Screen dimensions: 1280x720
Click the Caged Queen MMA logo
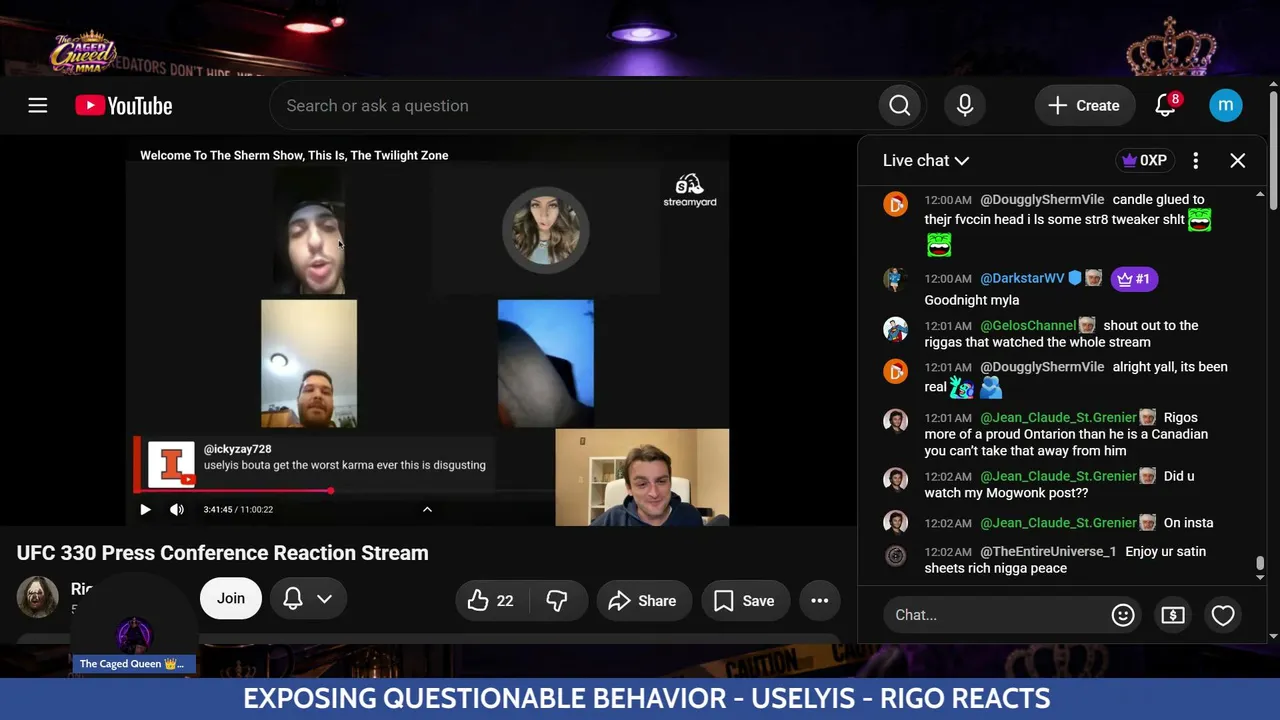[84, 52]
